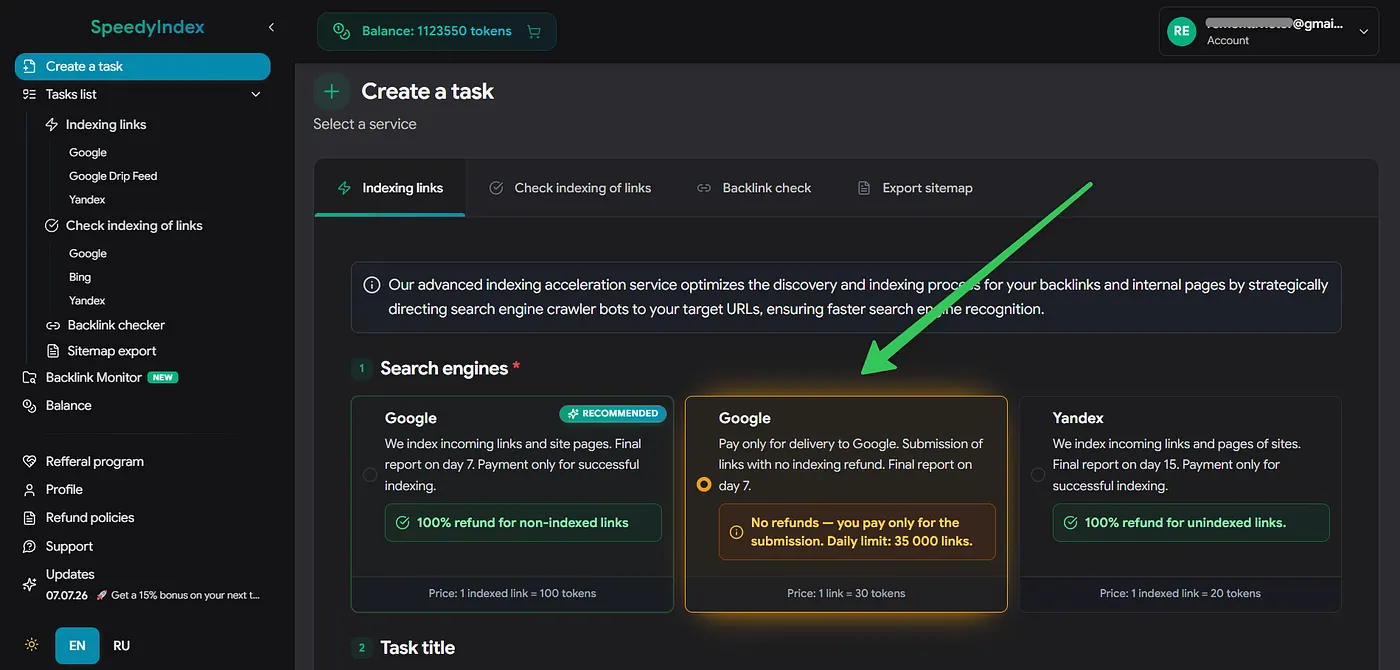This screenshot has width=1400, height=670.
Task: Select EN language button
Action: coord(77,645)
